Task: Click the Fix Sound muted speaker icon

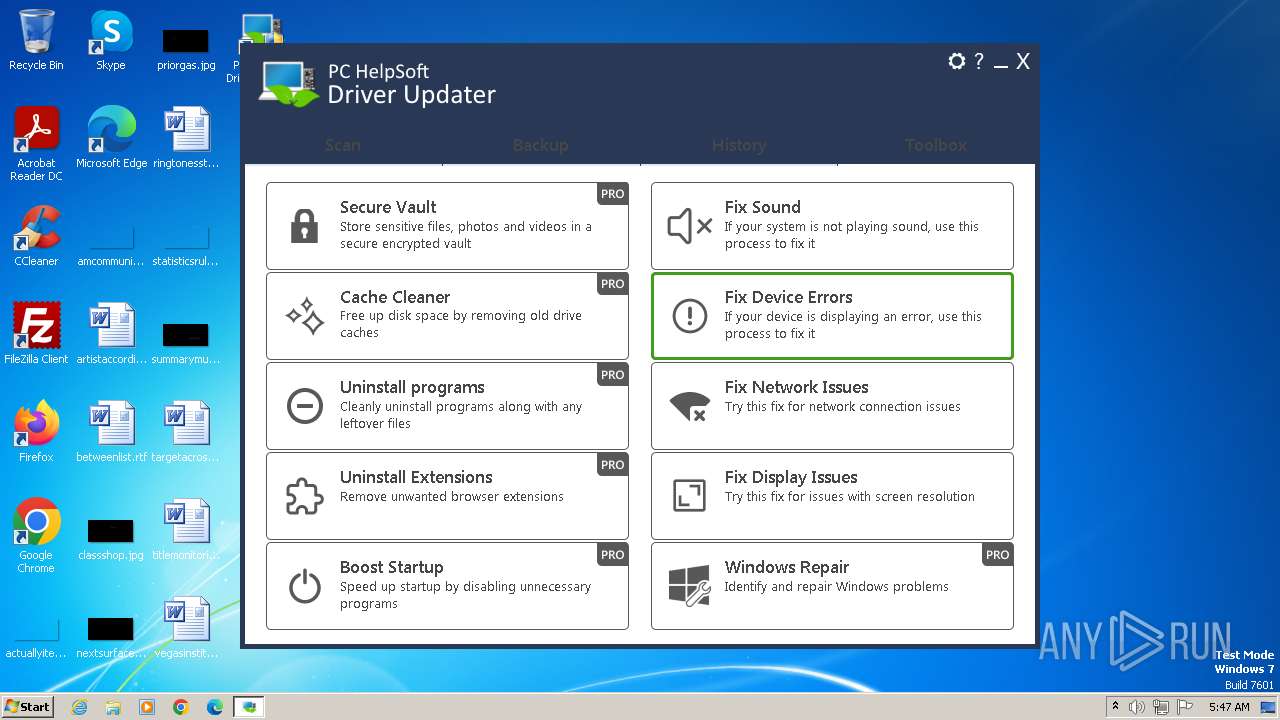Action: pos(690,227)
